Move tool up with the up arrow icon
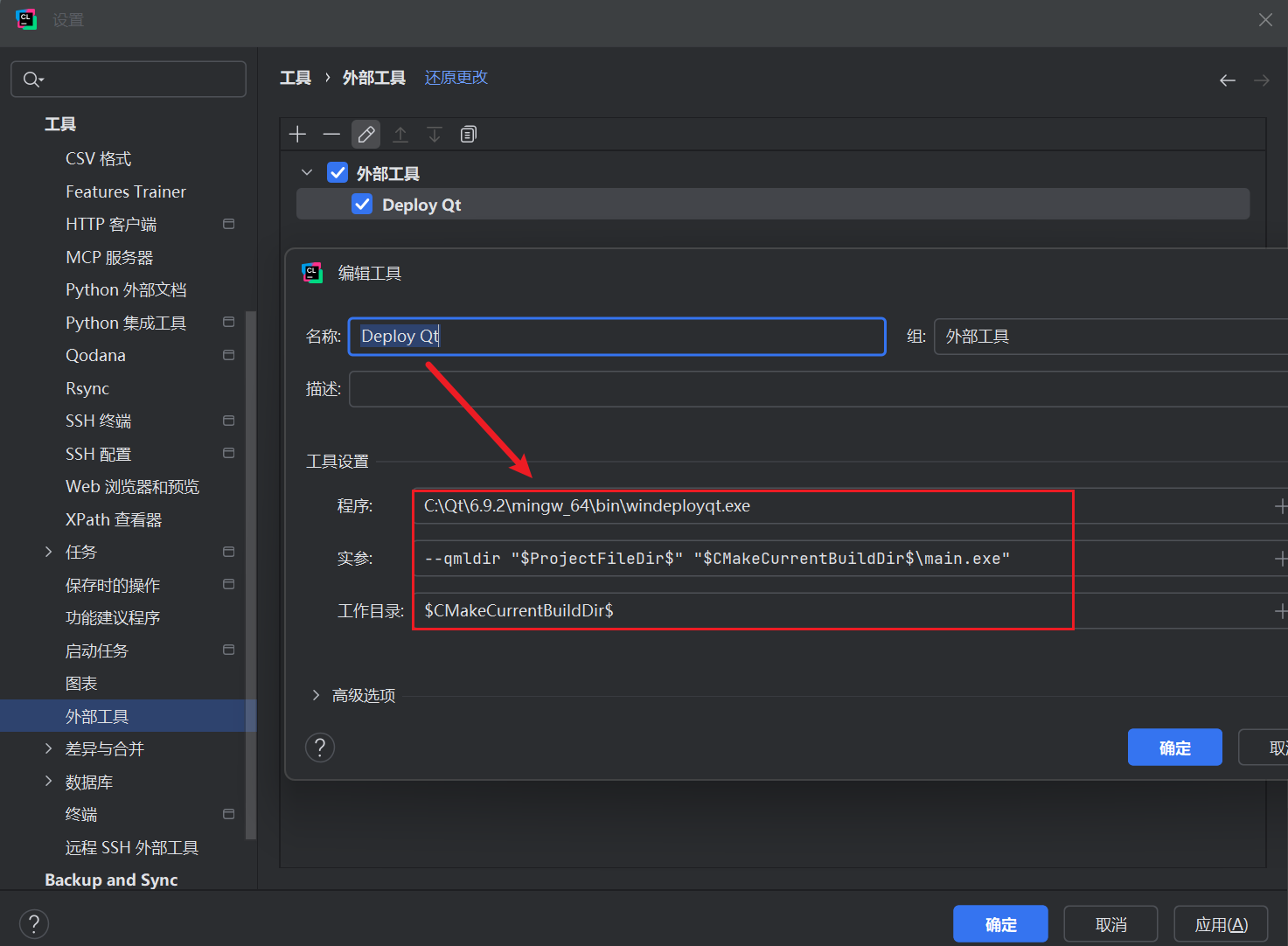This screenshot has width=1288, height=946. (x=400, y=134)
